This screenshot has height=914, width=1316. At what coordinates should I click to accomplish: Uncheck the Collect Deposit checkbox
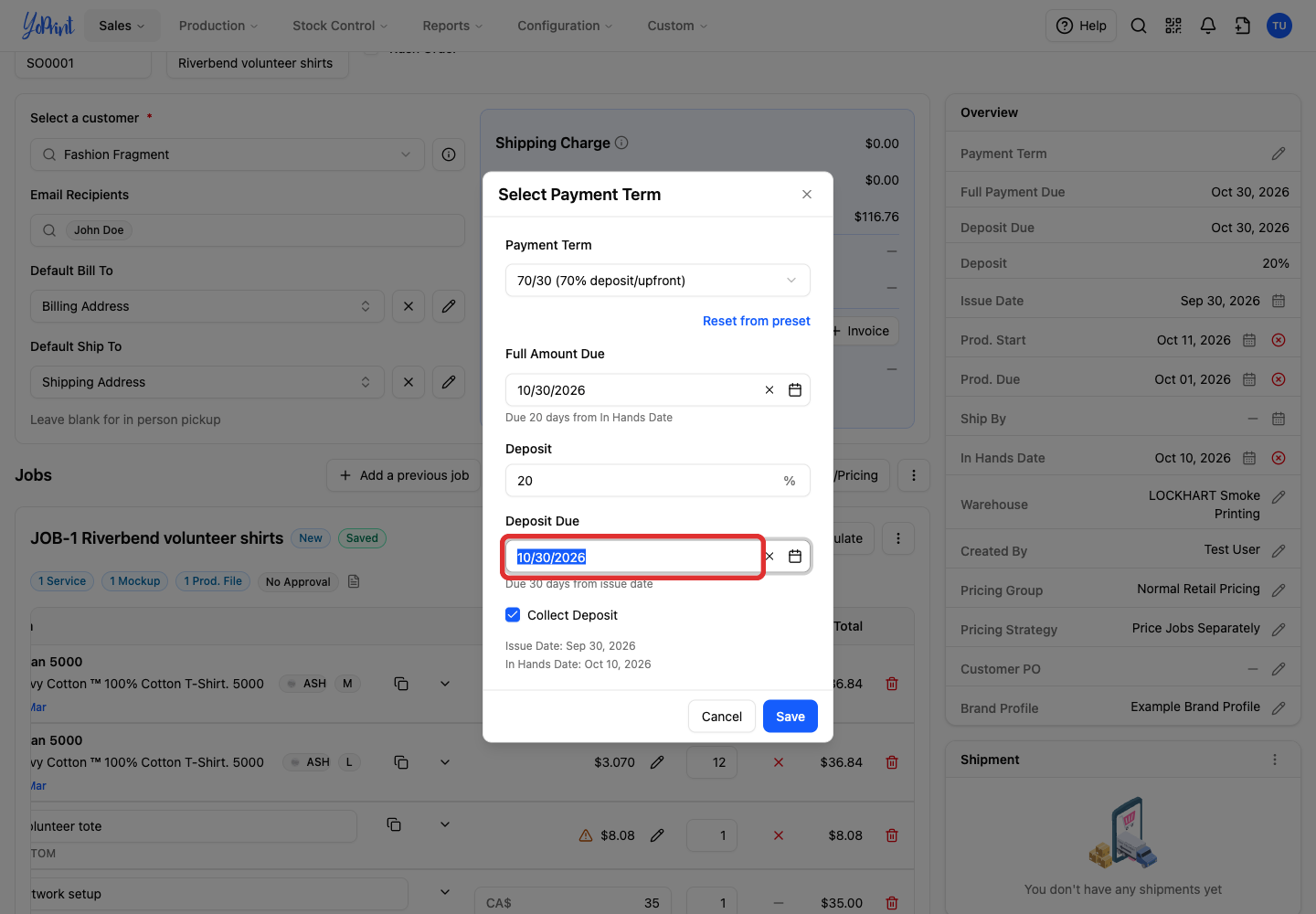pos(513,615)
